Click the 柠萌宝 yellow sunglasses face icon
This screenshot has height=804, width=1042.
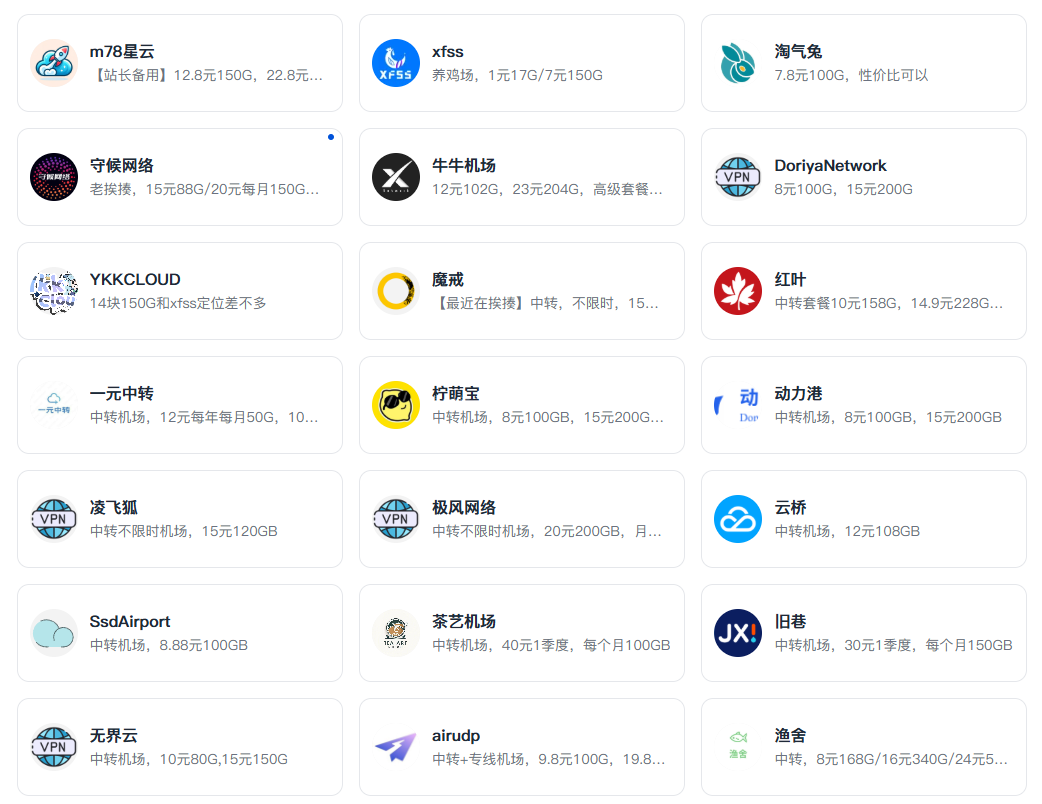396,405
